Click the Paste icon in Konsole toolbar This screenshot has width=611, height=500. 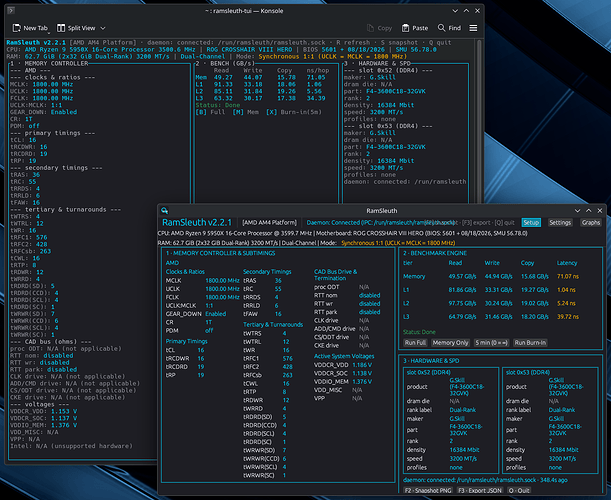click(405, 28)
